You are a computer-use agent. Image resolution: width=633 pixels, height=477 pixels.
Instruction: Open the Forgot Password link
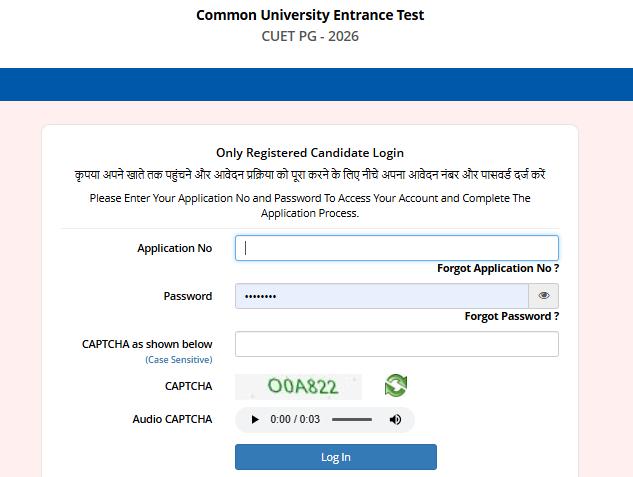pyautogui.click(x=511, y=316)
